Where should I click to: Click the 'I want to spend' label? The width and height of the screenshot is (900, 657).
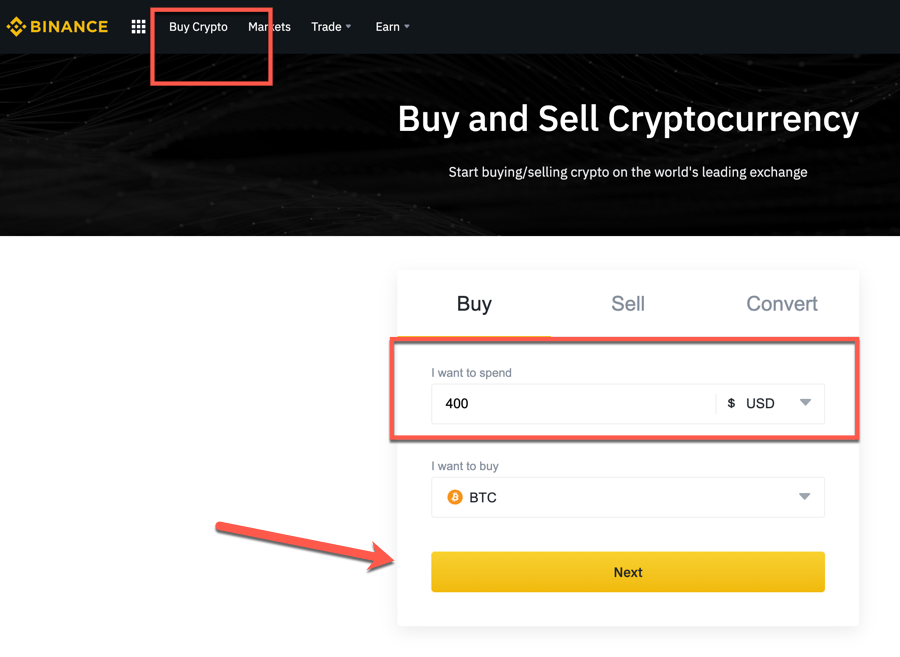[x=471, y=373]
